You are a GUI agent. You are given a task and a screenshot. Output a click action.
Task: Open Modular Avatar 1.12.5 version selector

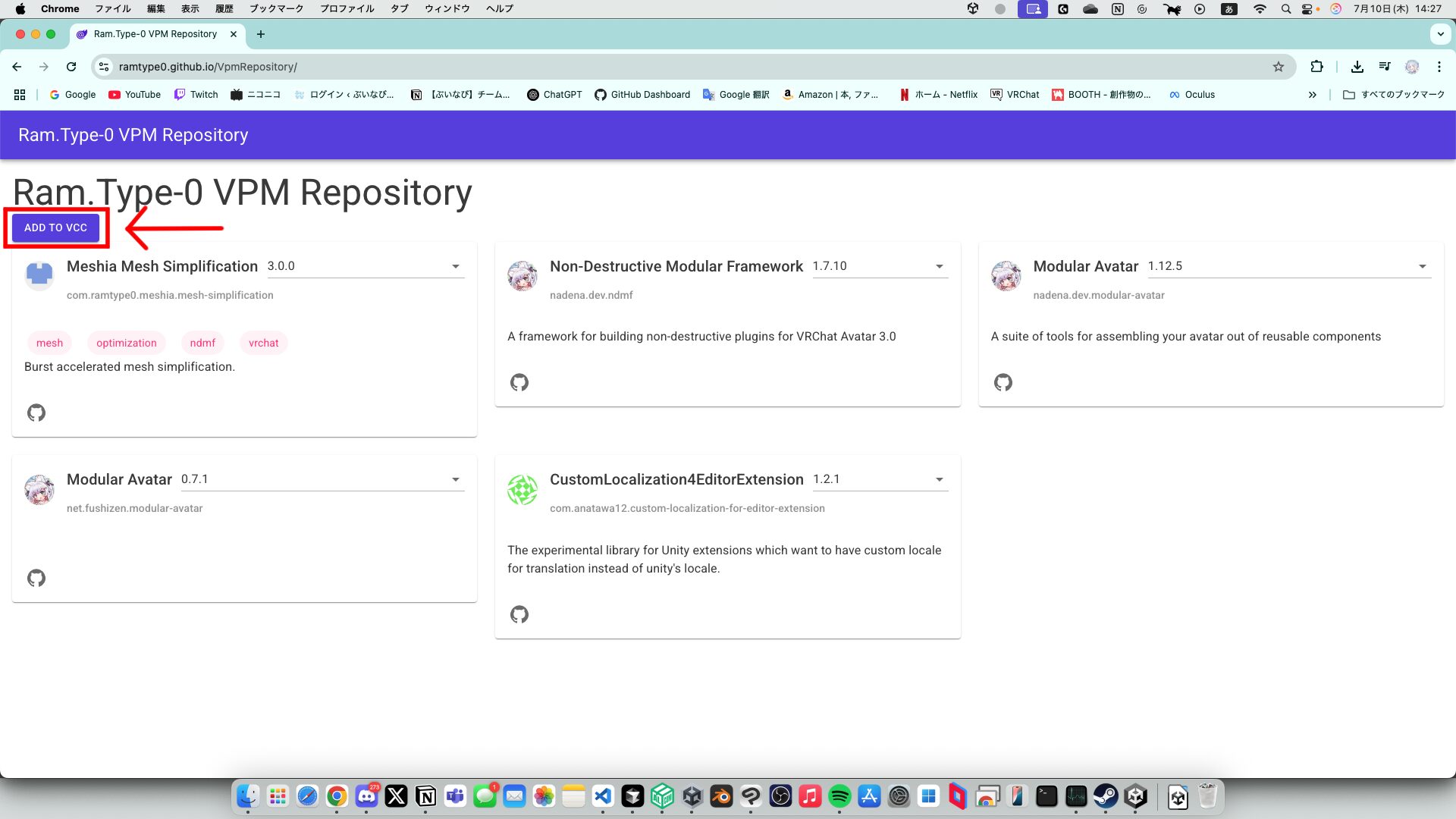1289,266
